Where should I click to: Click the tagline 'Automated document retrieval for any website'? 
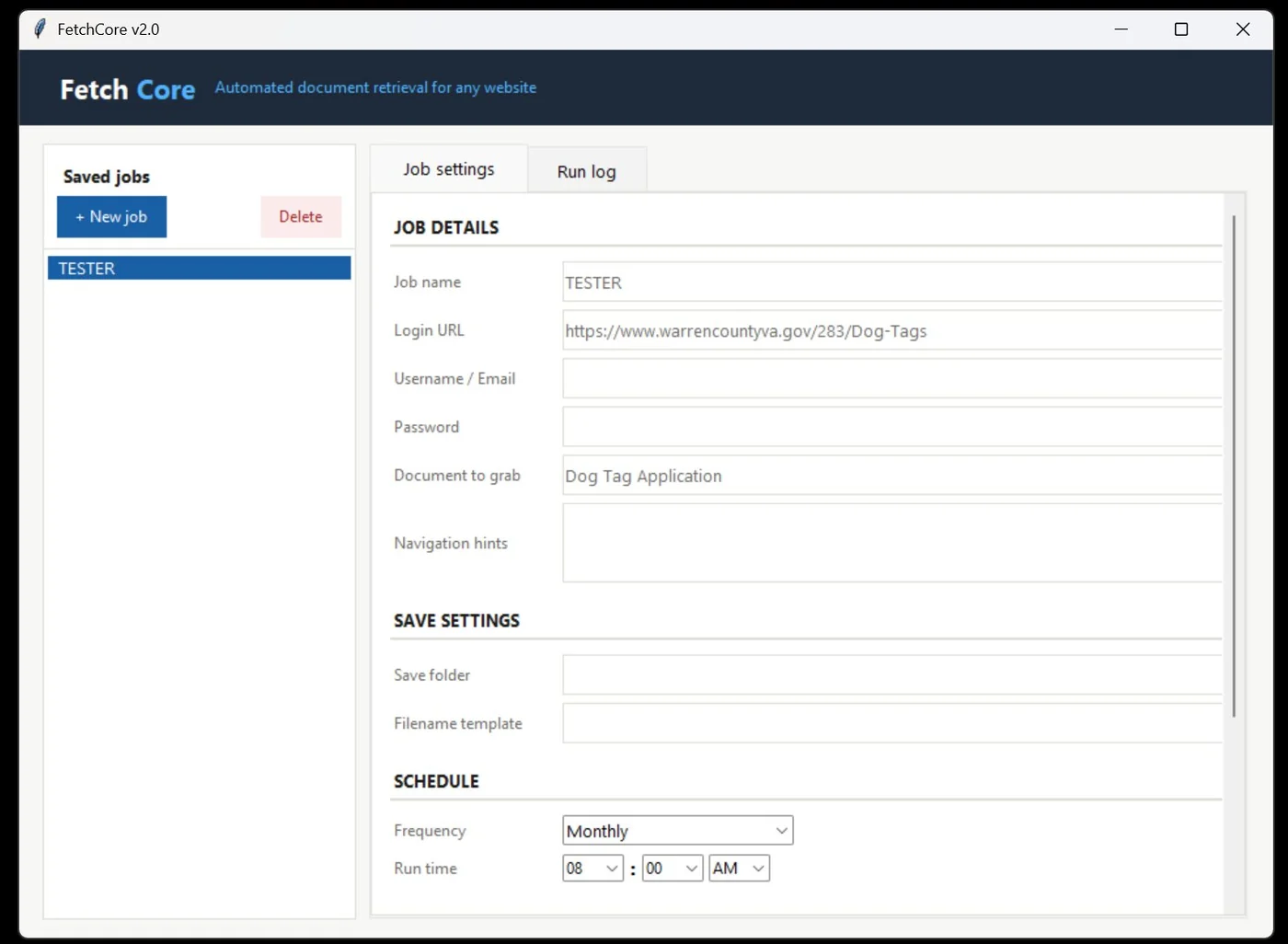[x=375, y=87]
